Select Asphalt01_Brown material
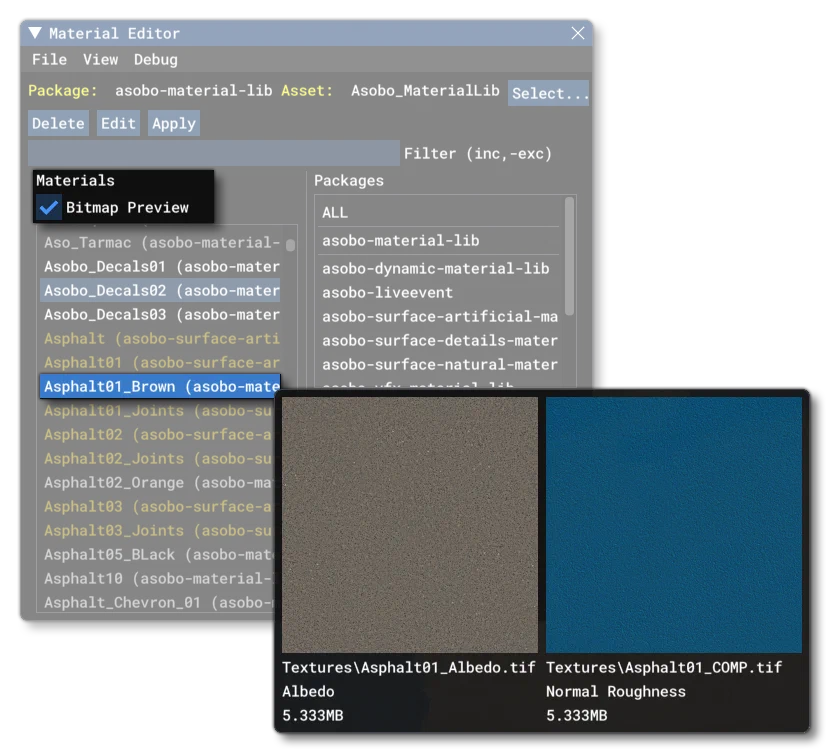 pos(160,386)
